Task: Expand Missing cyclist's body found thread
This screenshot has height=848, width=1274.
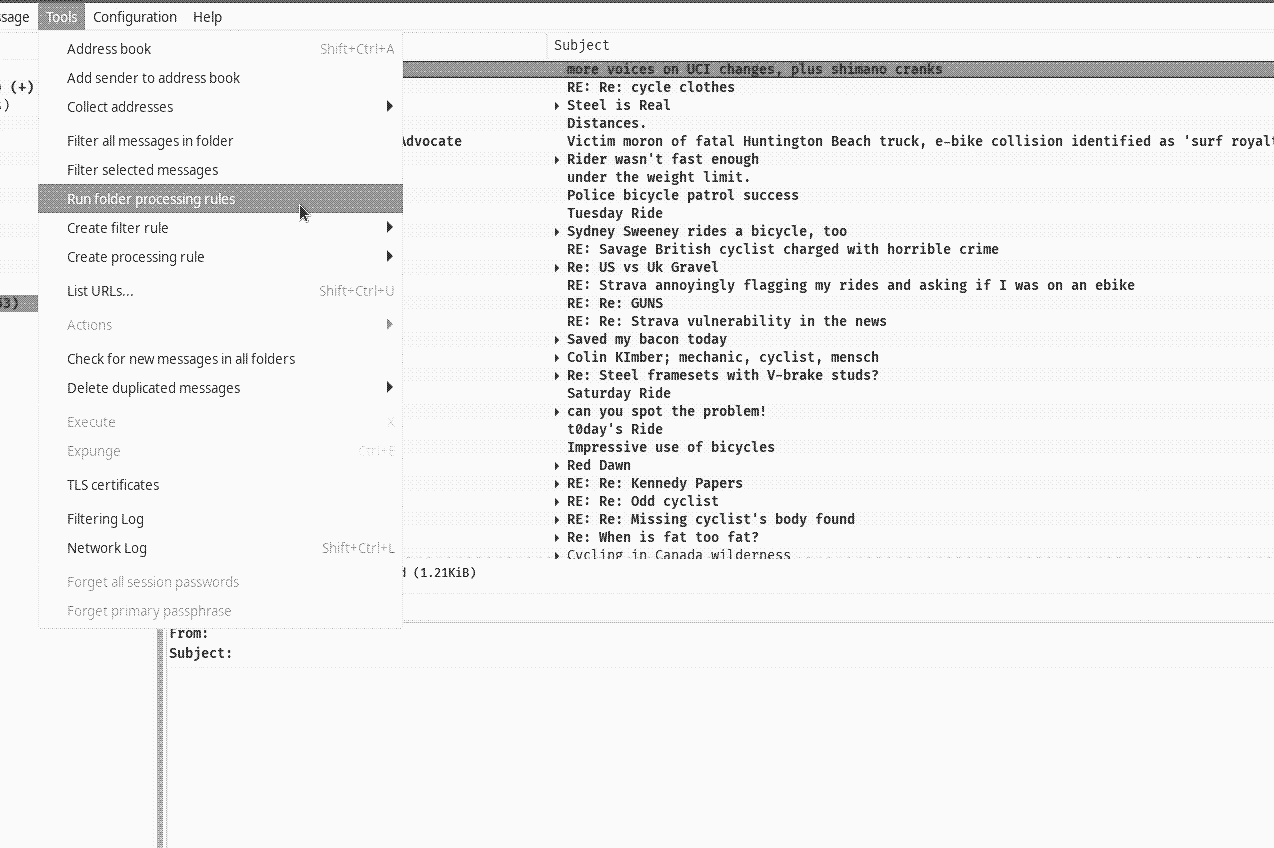Action: [557, 519]
